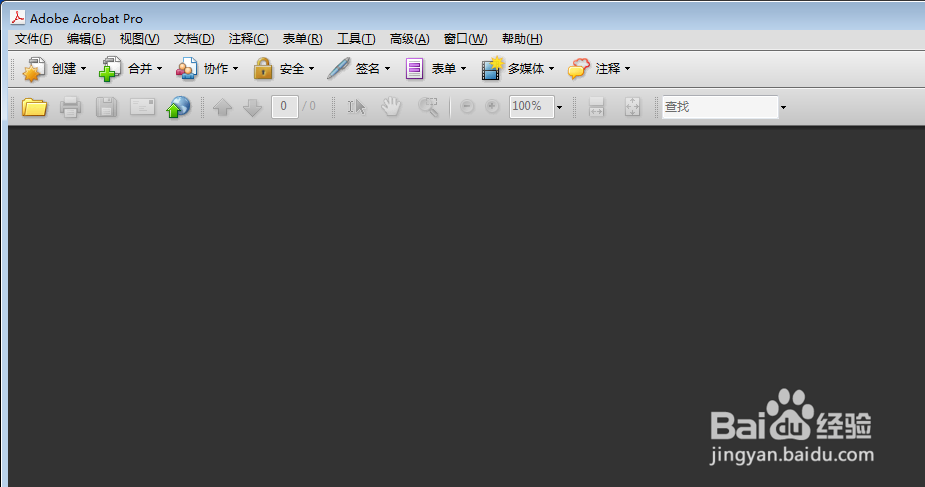The image size is (925, 487).
Task: Expand the 创建 dropdown arrow
Action: pos(83,69)
